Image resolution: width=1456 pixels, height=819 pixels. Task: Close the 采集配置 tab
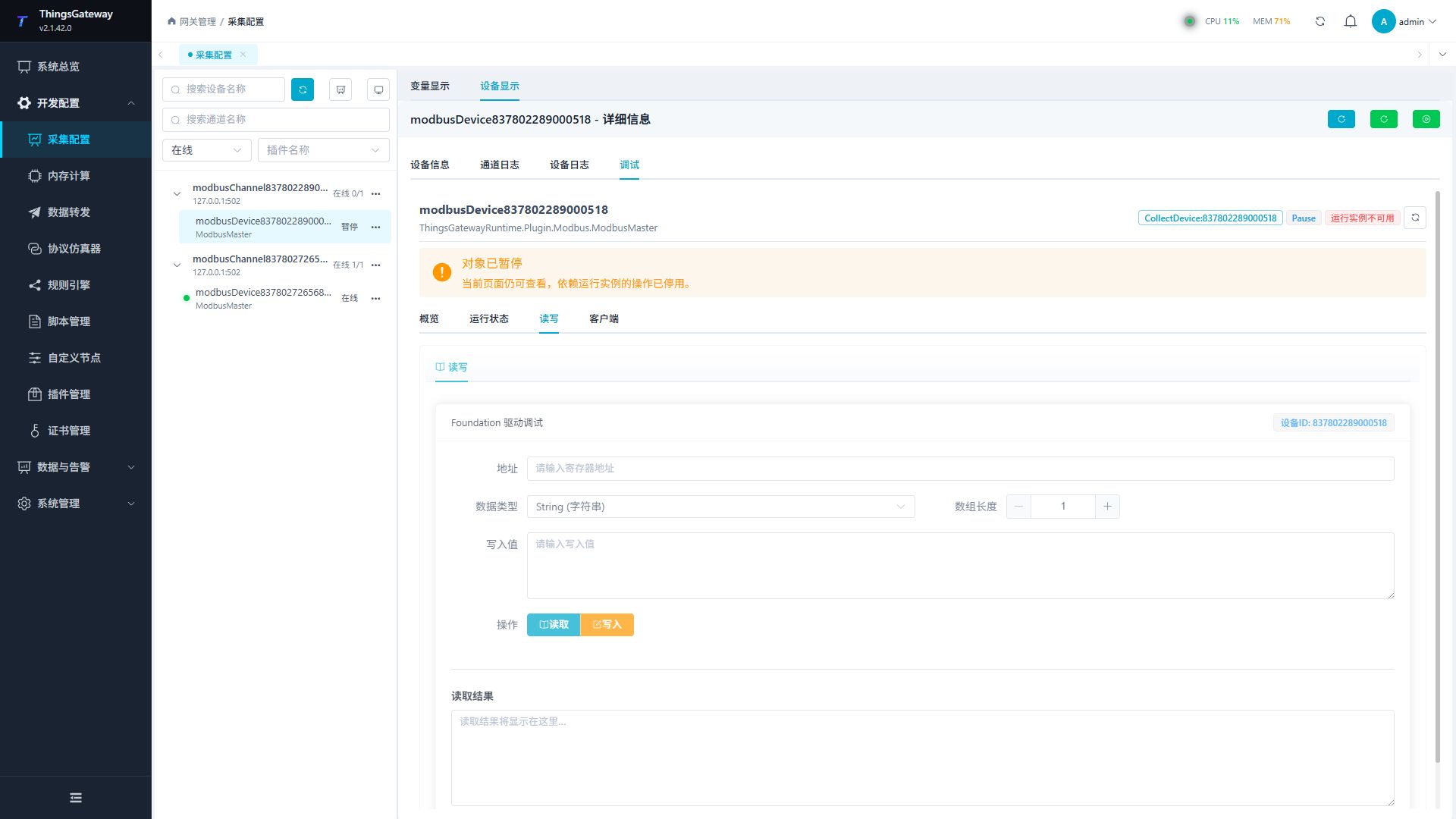(x=243, y=55)
